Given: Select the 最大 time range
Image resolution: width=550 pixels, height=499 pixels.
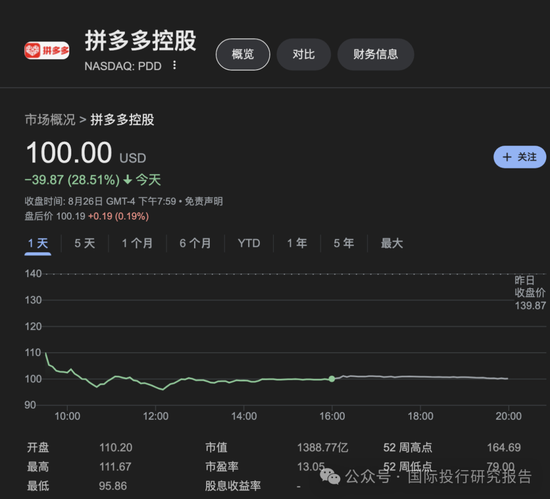Looking at the screenshot, I should (392, 243).
